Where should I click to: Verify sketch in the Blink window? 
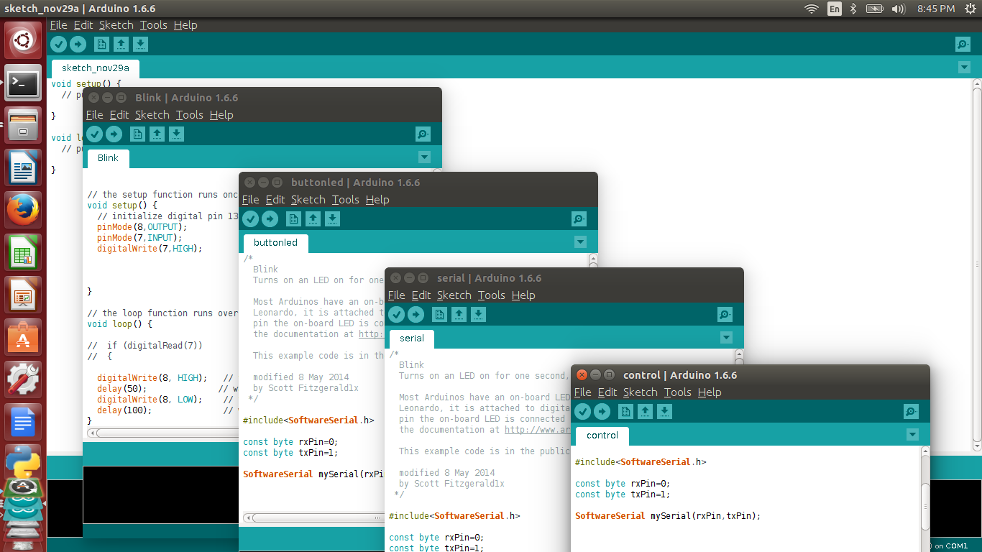pyautogui.click(x=95, y=134)
